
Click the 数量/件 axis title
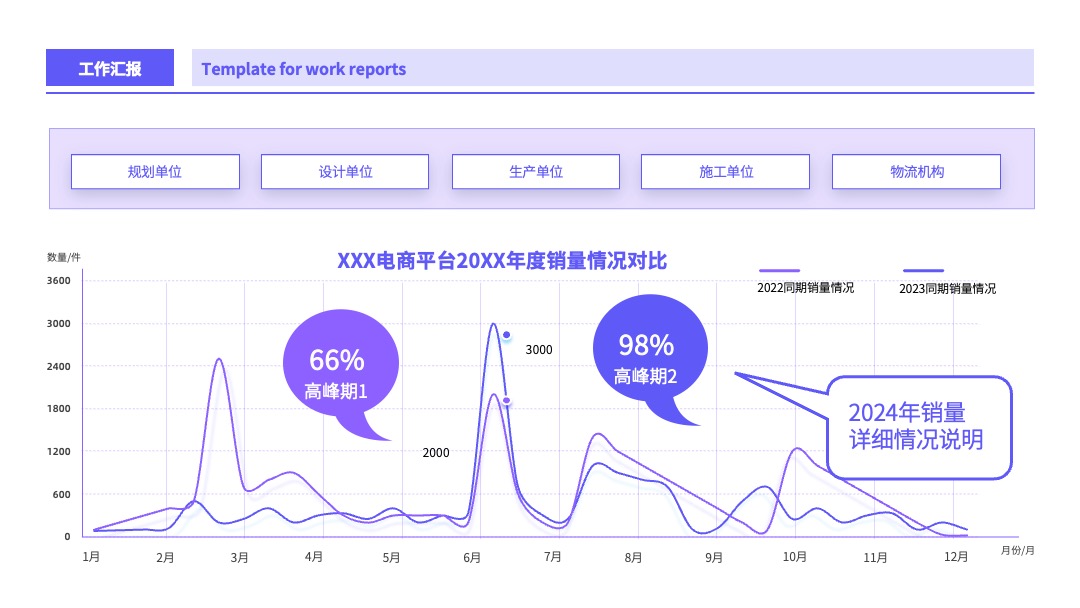[63, 257]
